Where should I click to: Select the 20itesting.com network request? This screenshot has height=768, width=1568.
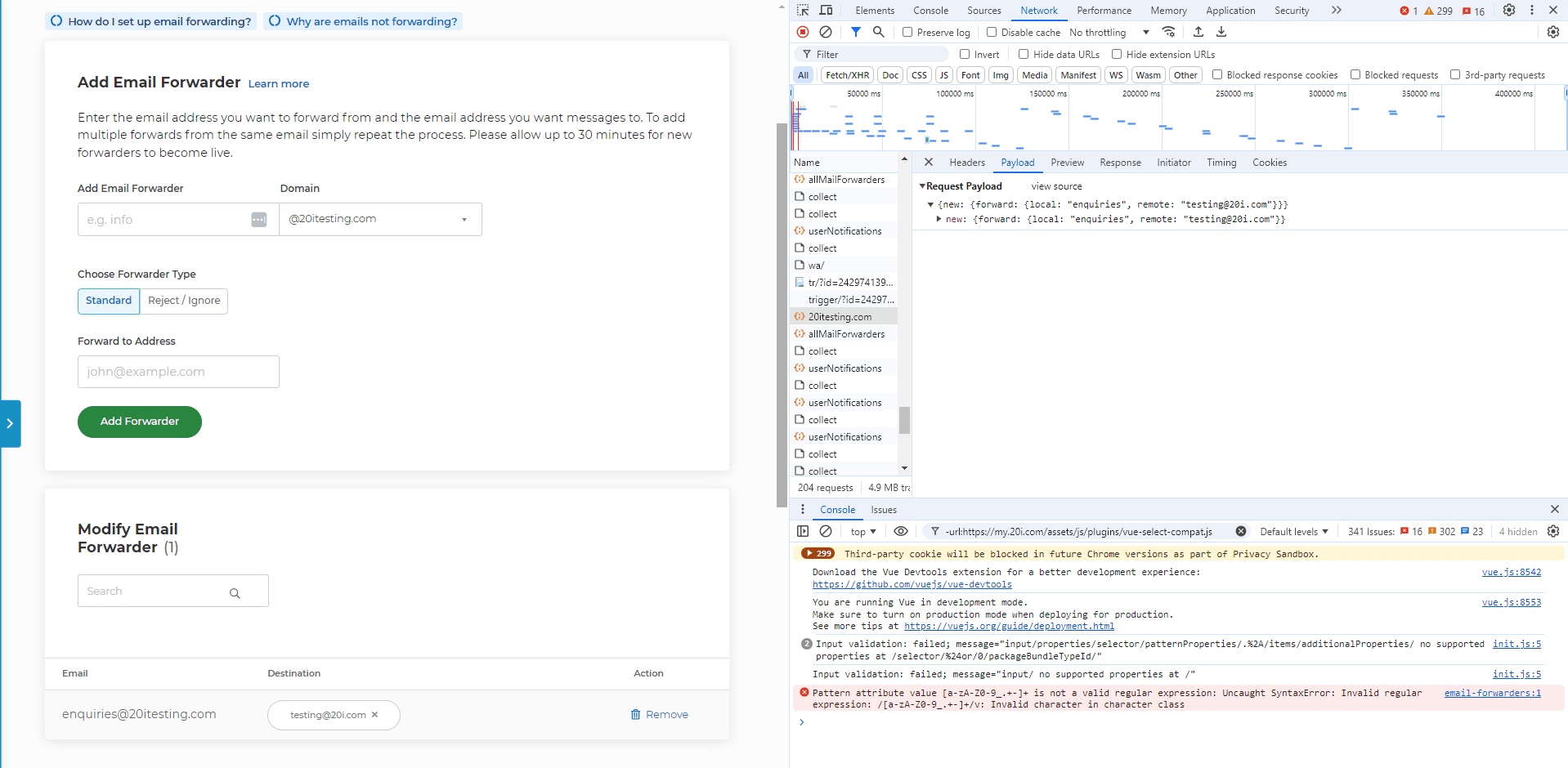[844, 316]
